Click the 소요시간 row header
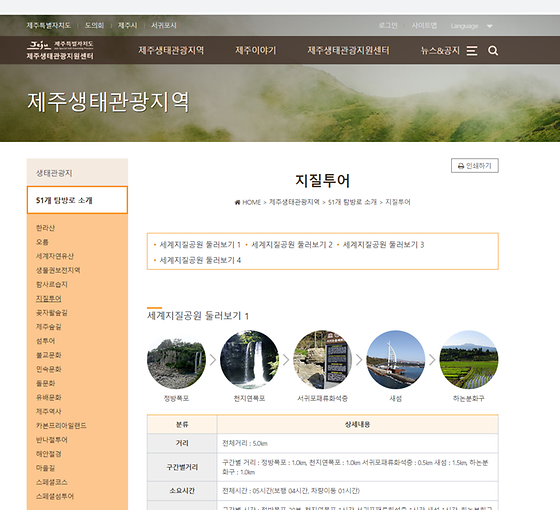This screenshot has height=510, width=560. pyautogui.click(x=182, y=491)
